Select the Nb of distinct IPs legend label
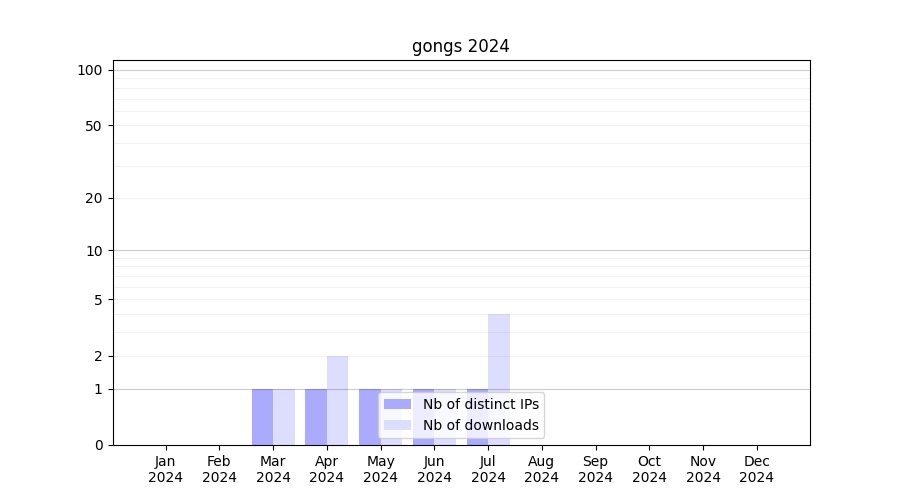Screen dimensions: 900x500 point(481,404)
